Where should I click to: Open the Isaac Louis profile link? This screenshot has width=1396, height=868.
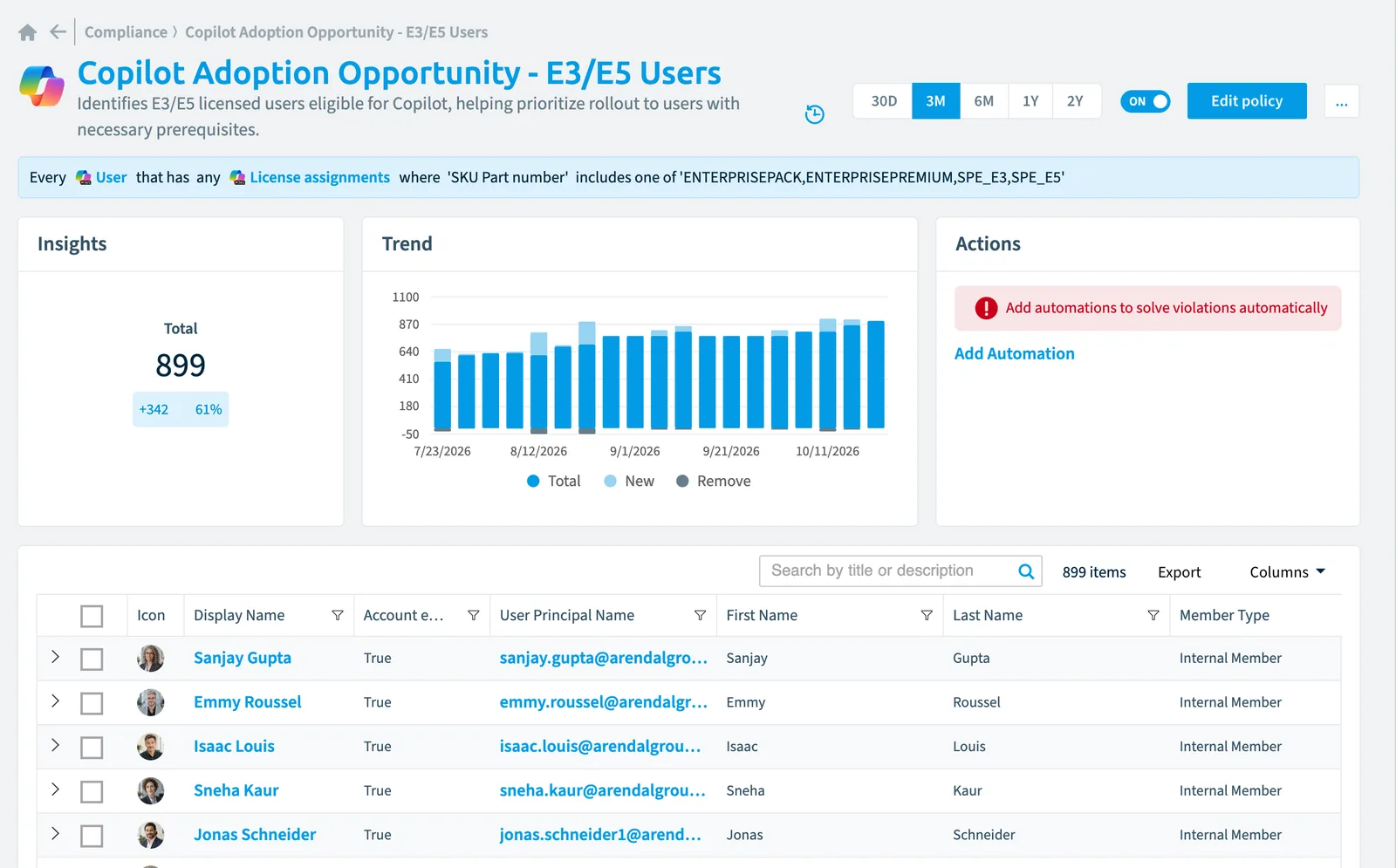pos(234,747)
